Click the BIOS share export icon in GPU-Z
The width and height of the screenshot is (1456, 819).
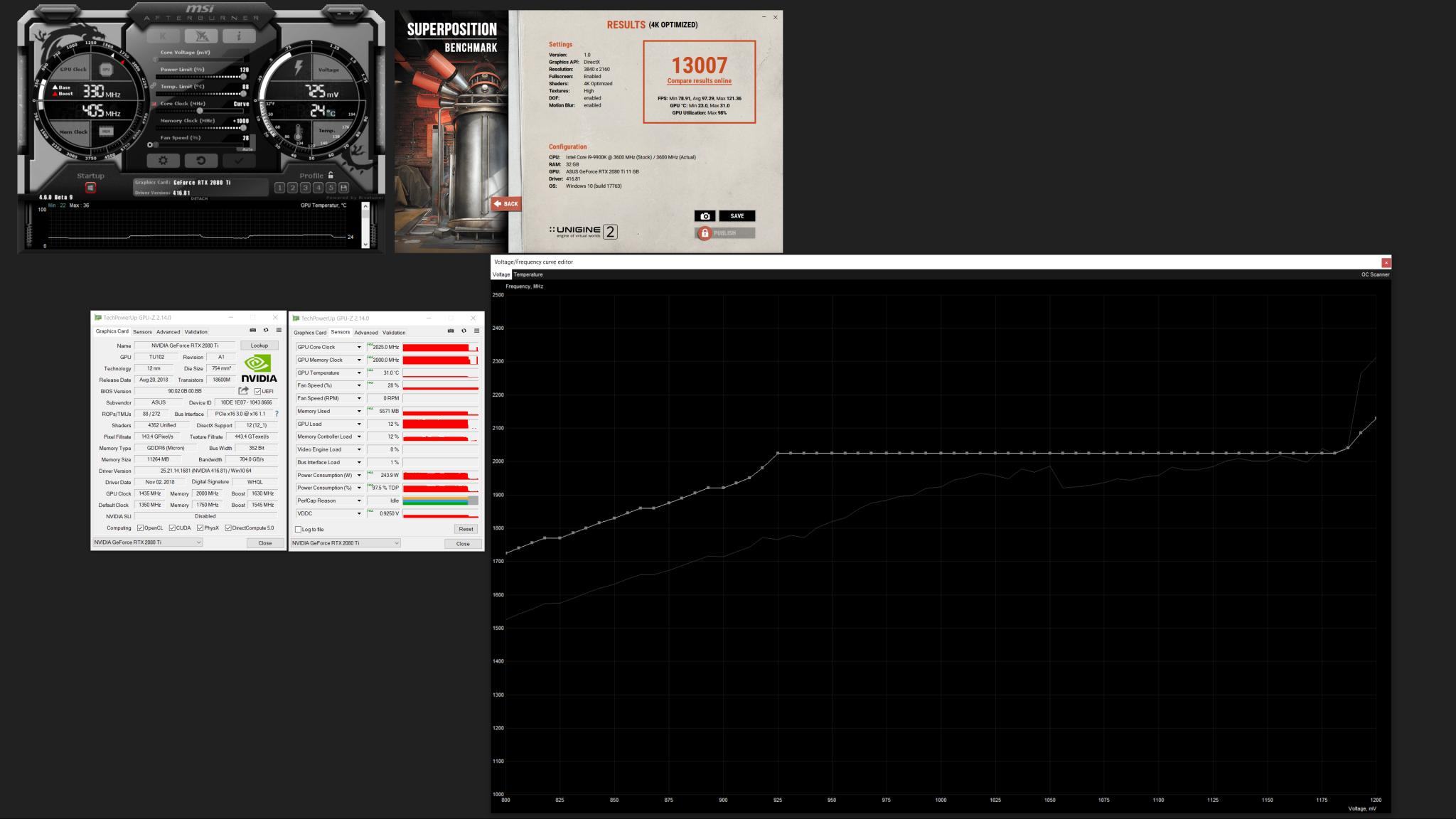click(x=243, y=390)
